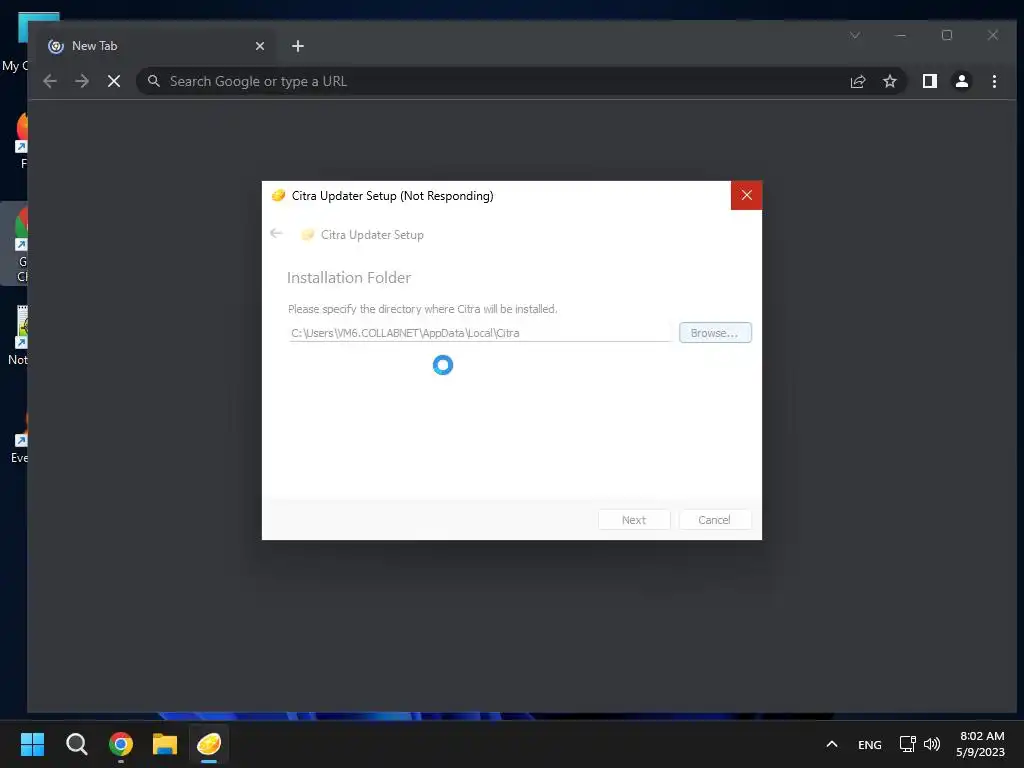This screenshot has height=768, width=1024.
Task: Select the New Tab browser tab
Action: click(155, 46)
